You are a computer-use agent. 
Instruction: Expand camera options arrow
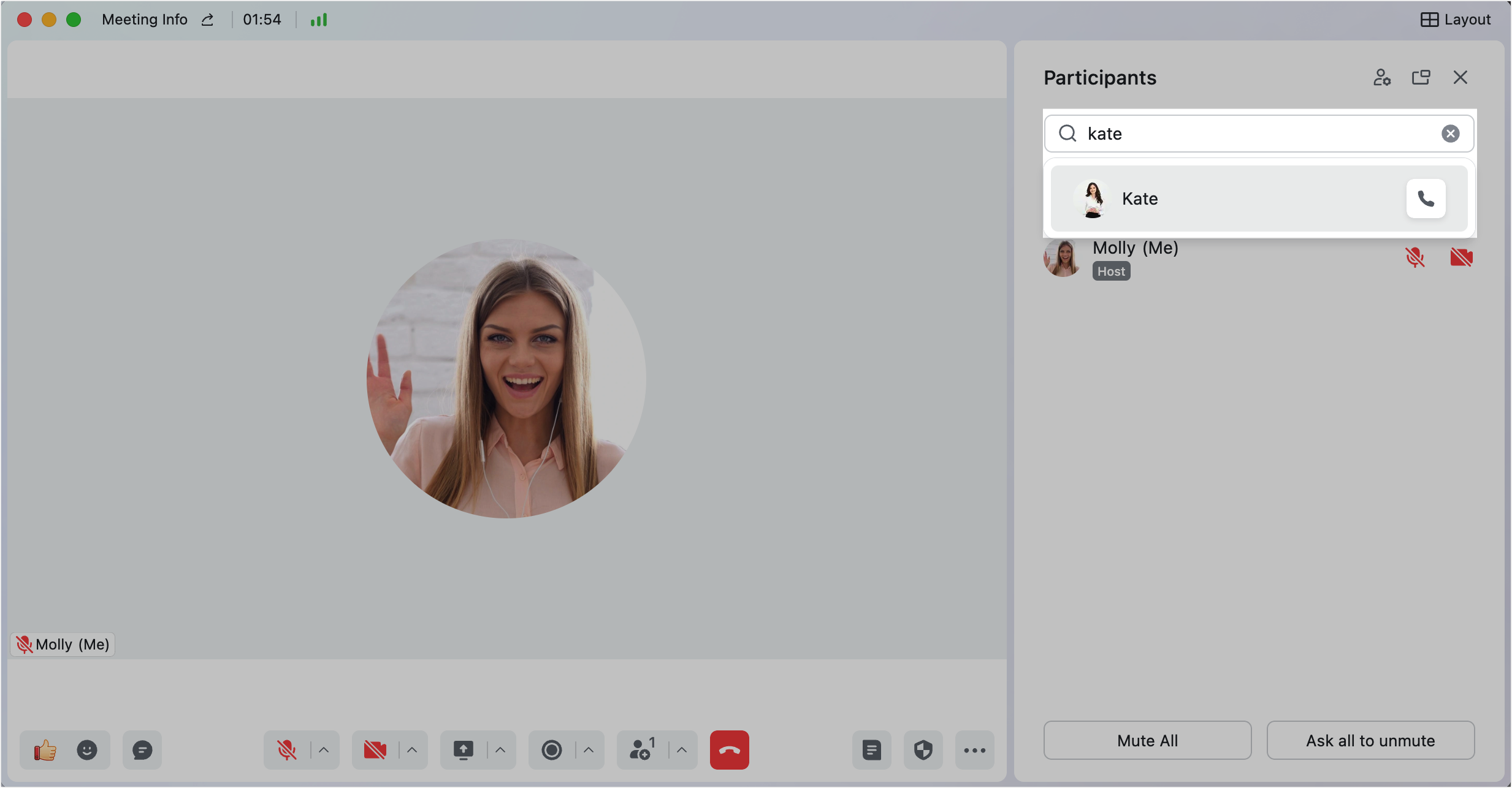click(x=412, y=750)
